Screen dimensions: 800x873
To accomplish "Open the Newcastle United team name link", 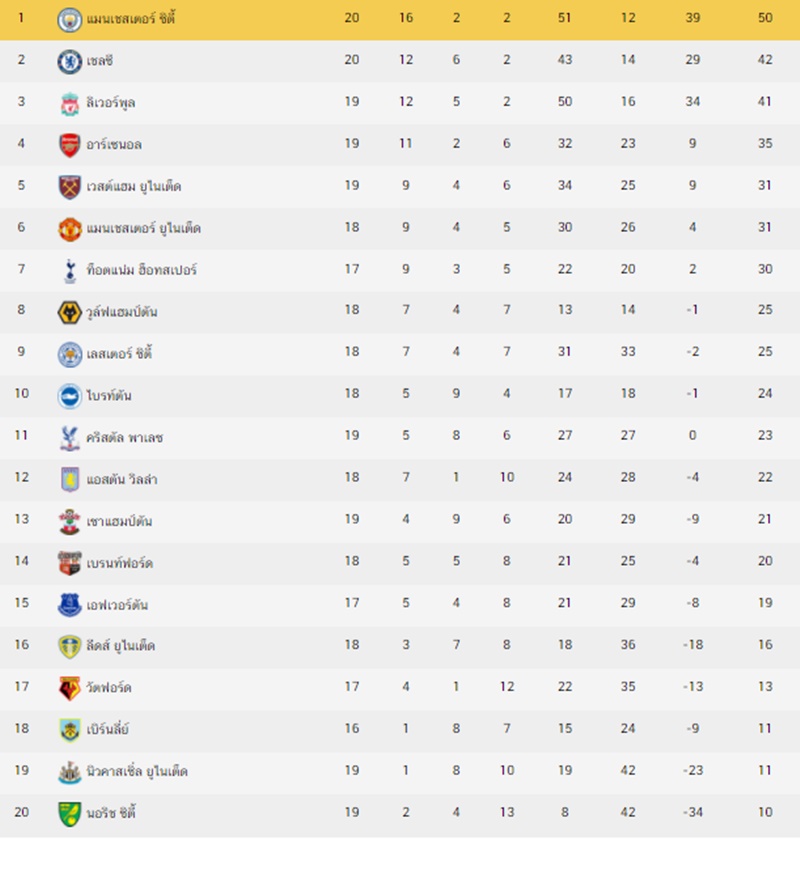I will [137, 771].
